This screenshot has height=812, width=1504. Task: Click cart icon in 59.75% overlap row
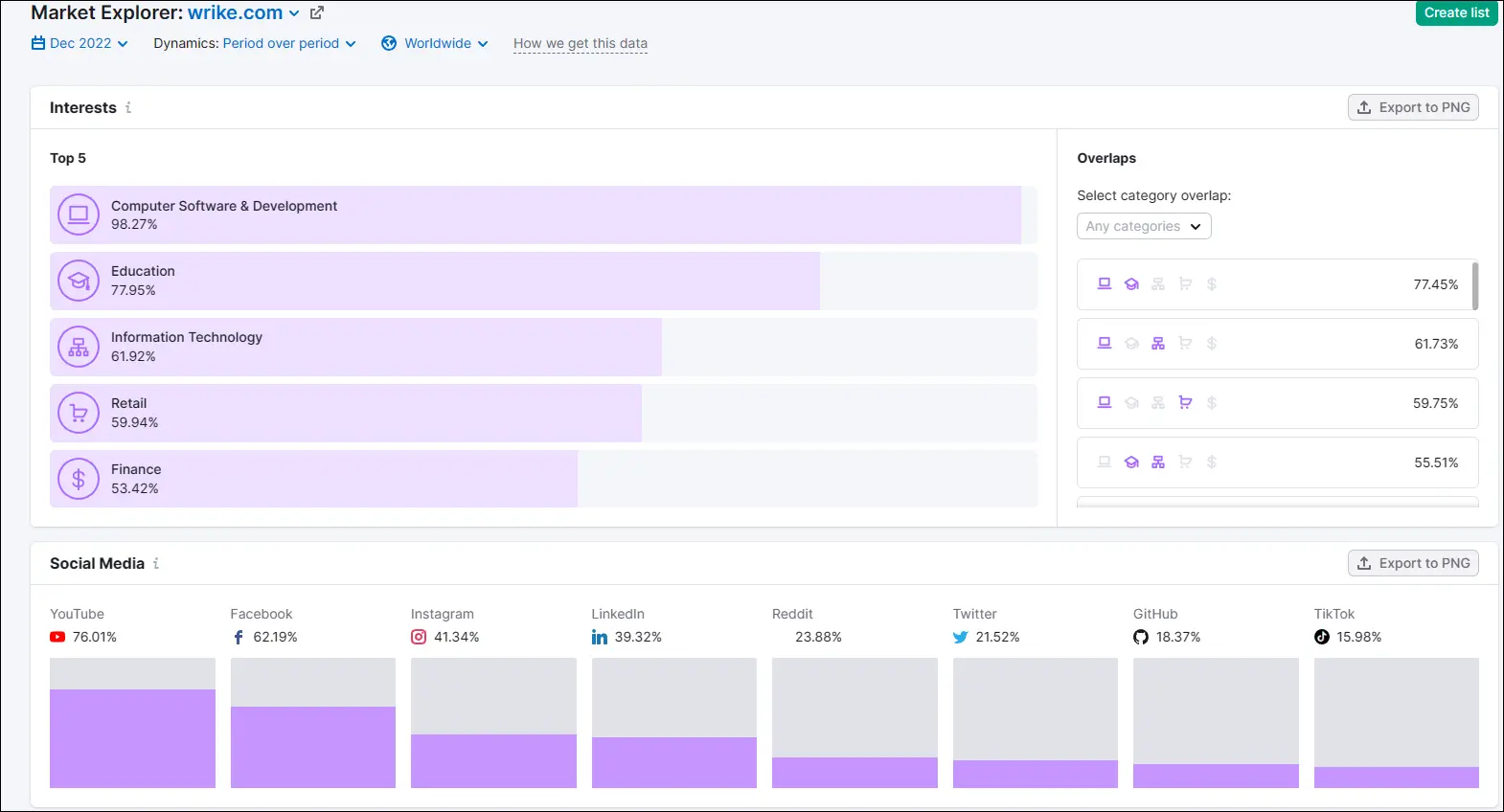coord(1185,403)
